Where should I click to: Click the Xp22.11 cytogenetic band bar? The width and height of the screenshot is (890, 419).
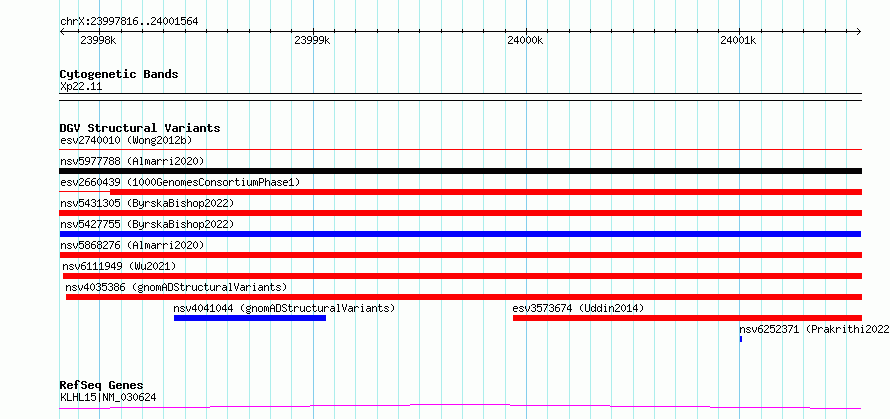pyautogui.click(x=460, y=97)
